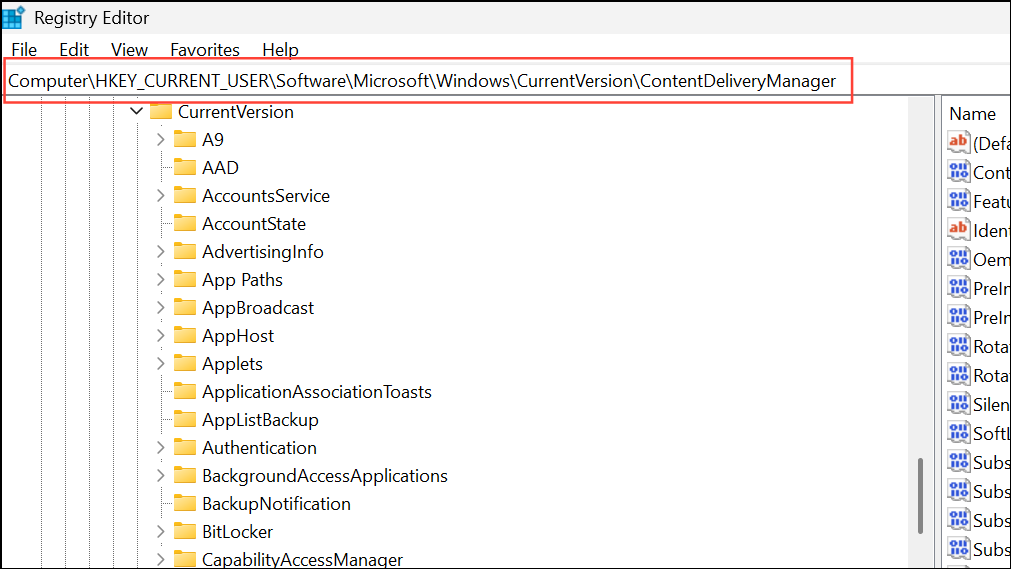Click the SoftL... DWORD value icon
The image size is (1011, 569).
click(959, 433)
